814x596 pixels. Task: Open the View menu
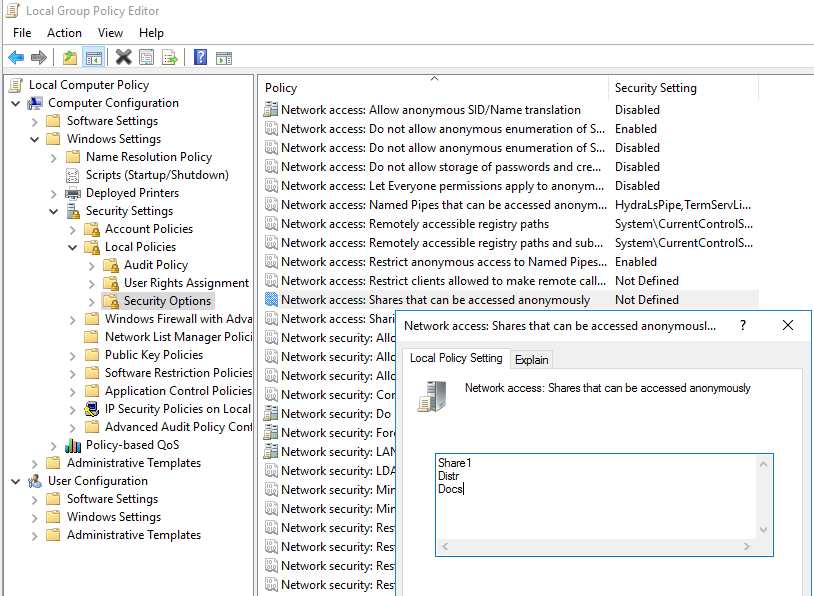110,33
